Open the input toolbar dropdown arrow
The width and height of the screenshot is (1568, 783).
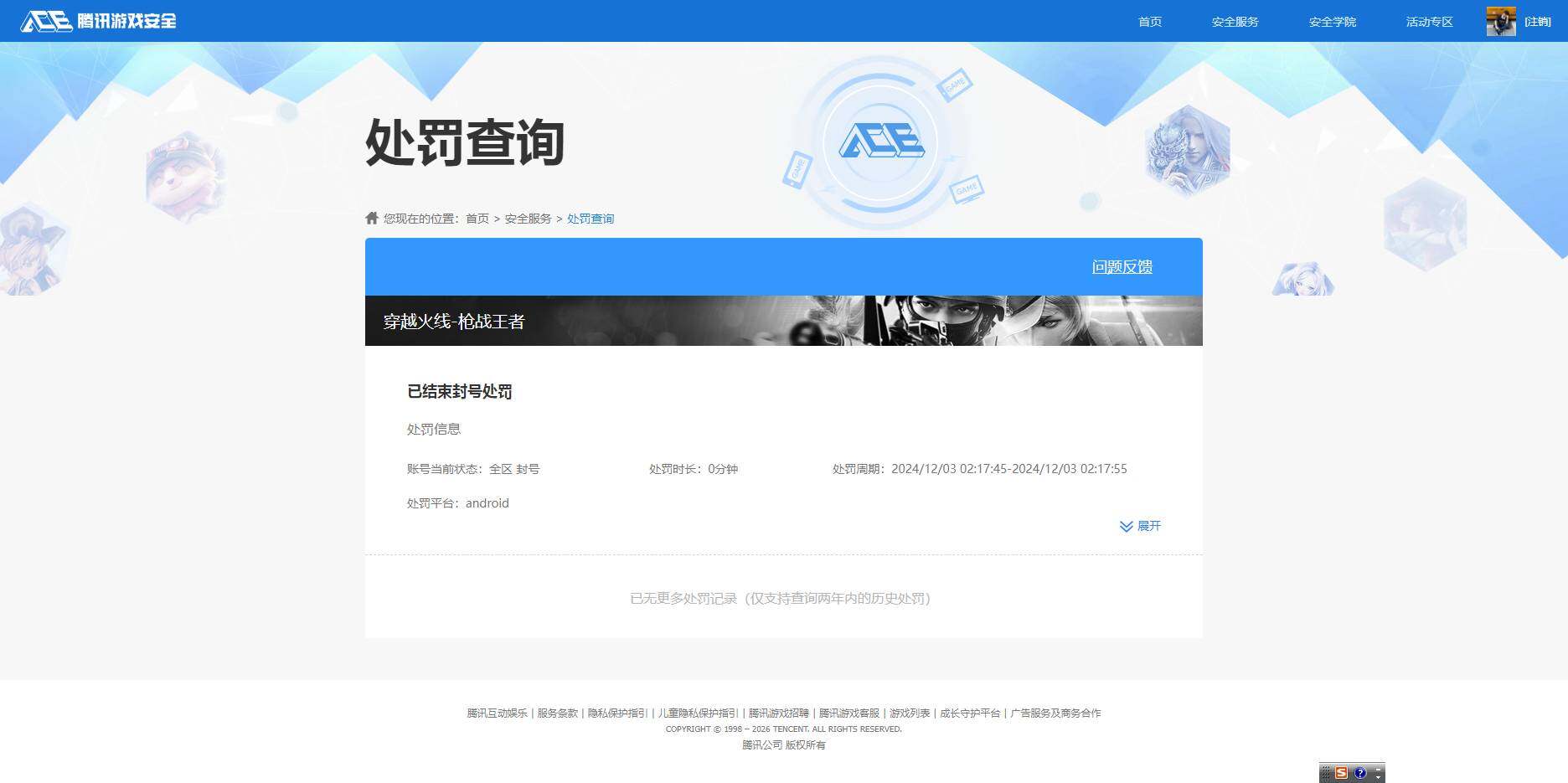pyautogui.click(x=1380, y=778)
